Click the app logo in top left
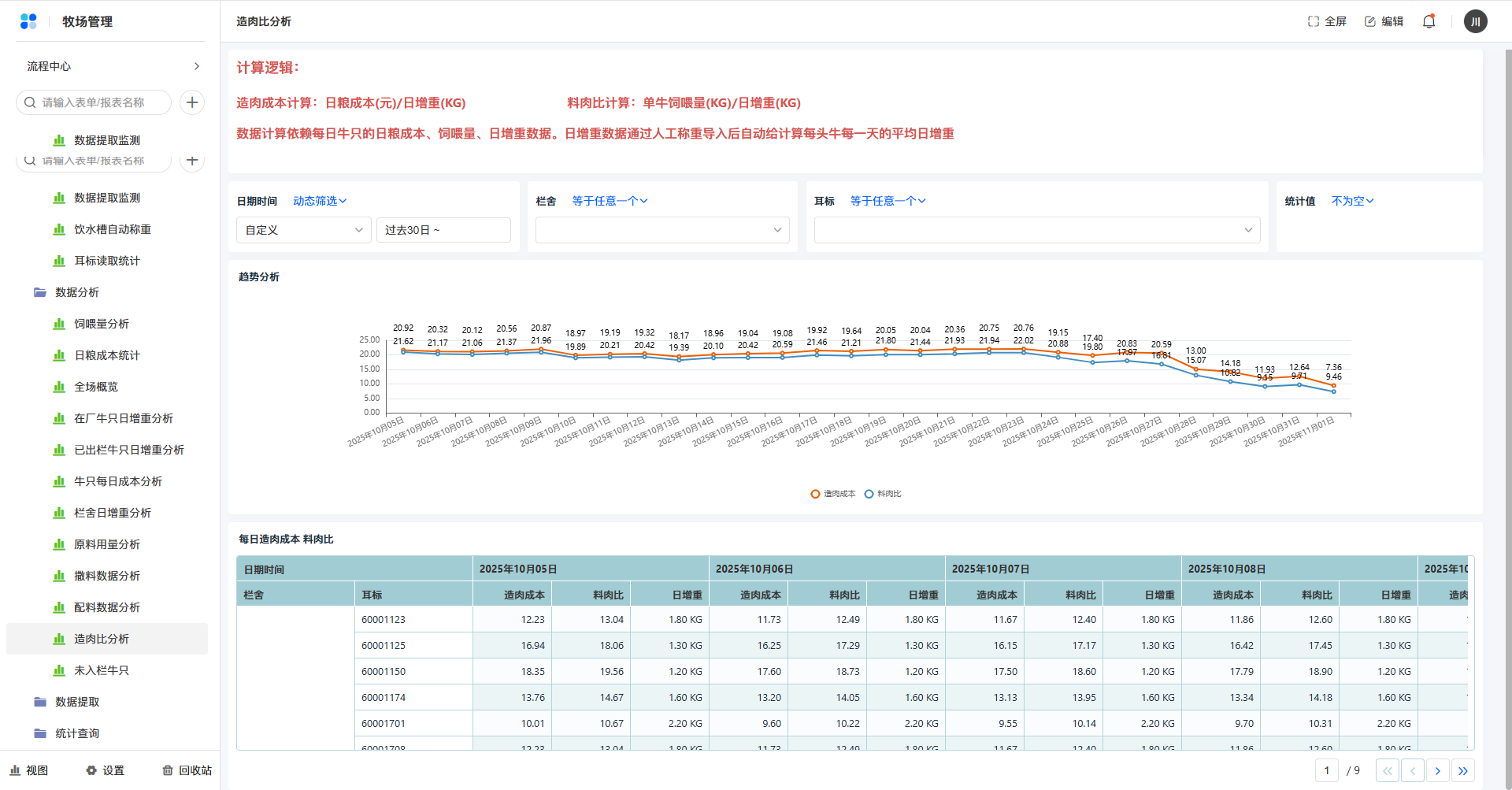Screen dimensions: 1512x790 coord(28,21)
